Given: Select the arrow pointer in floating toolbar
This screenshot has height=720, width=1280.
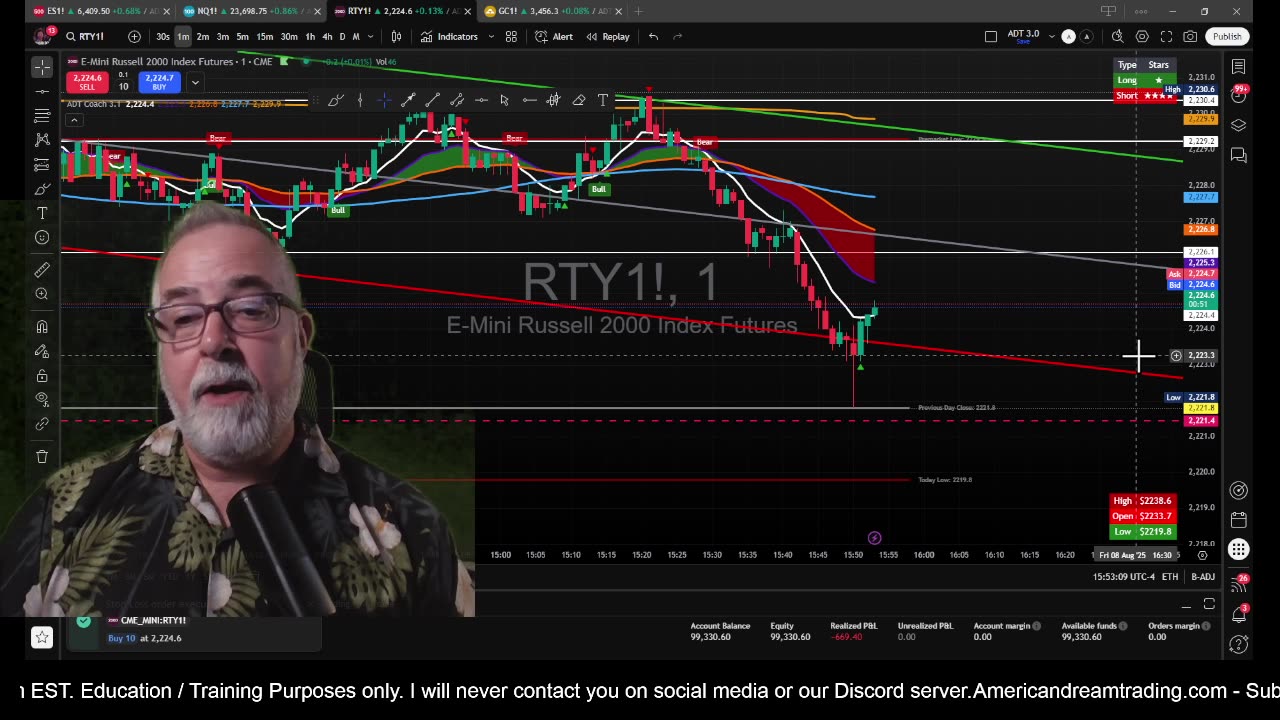Looking at the screenshot, I should (x=504, y=100).
